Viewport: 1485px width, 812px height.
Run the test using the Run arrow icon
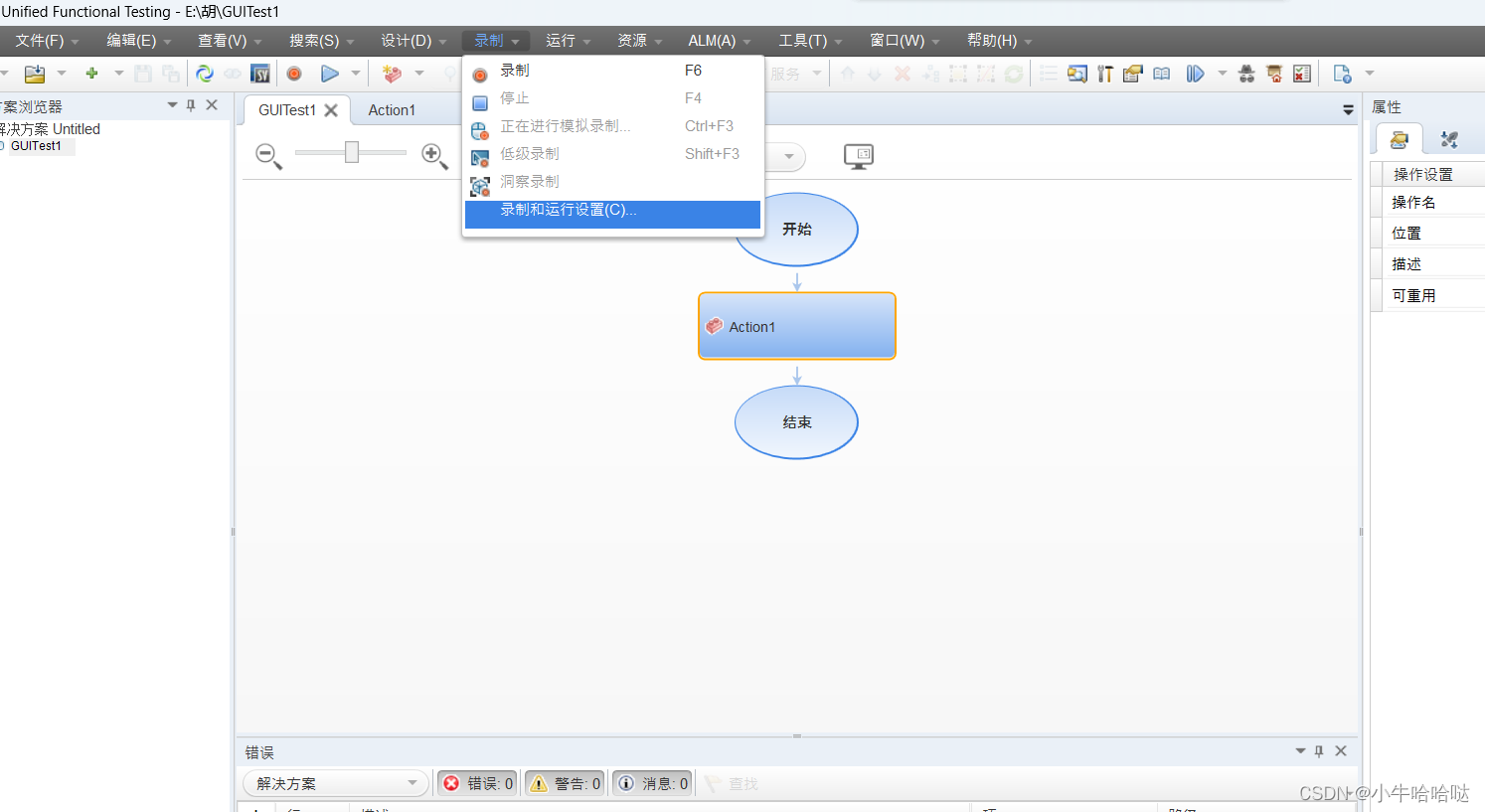coord(330,73)
